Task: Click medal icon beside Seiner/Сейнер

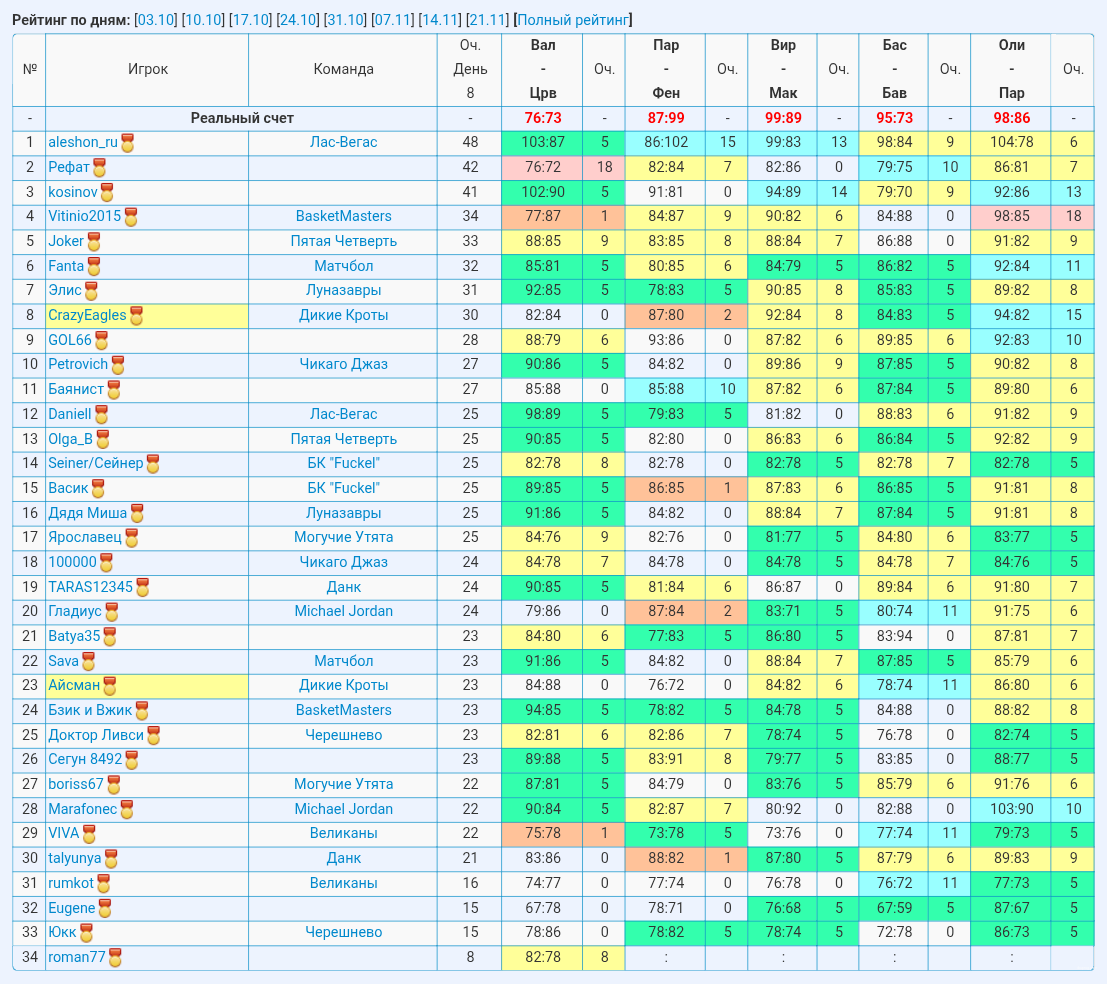Action: coord(152,464)
